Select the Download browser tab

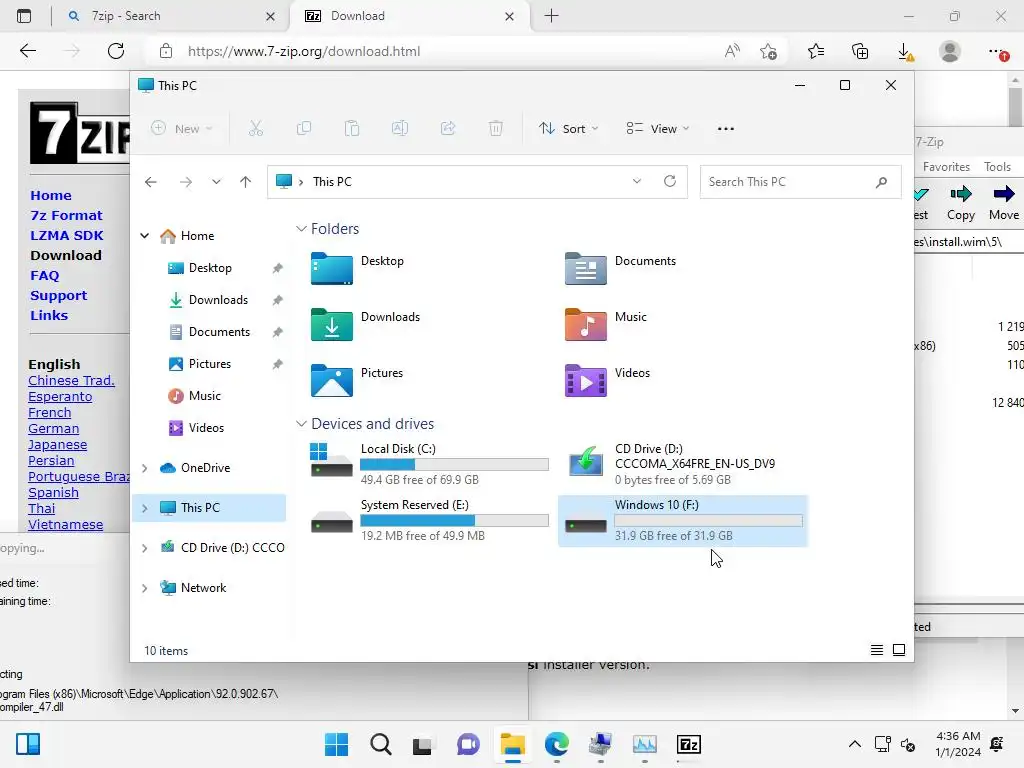pyautogui.click(x=409, y=16)
